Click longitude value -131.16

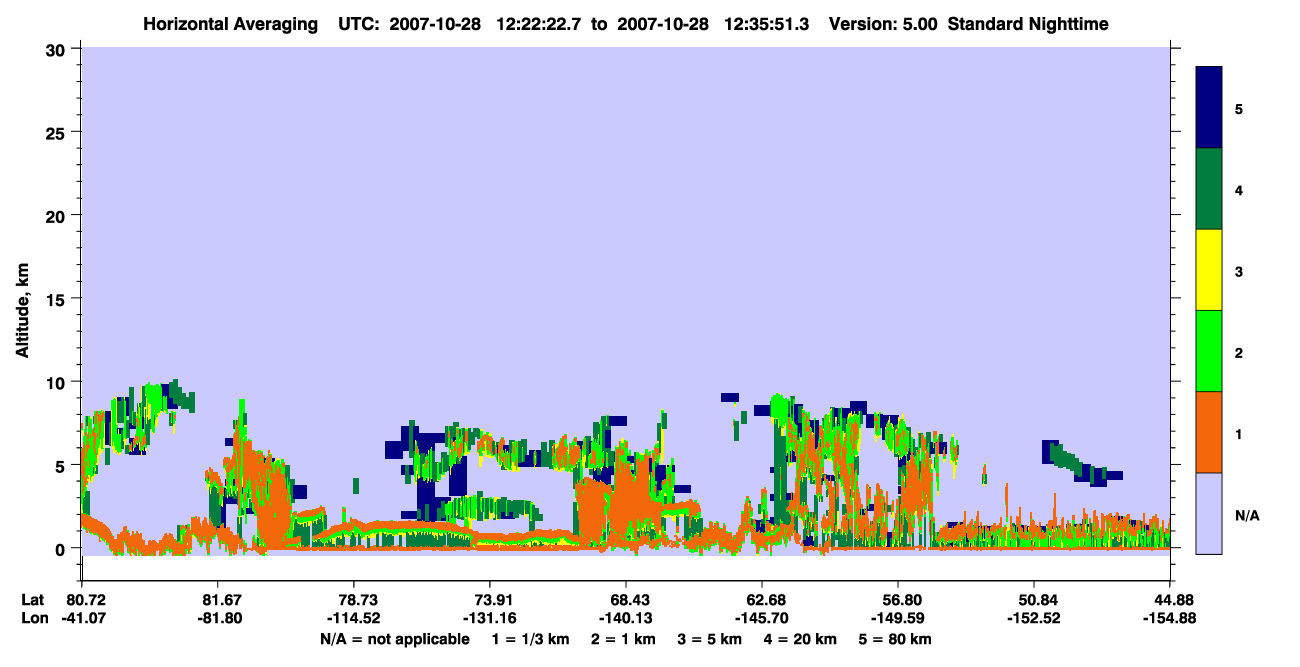pyautogui.click(x=490, y=618)
